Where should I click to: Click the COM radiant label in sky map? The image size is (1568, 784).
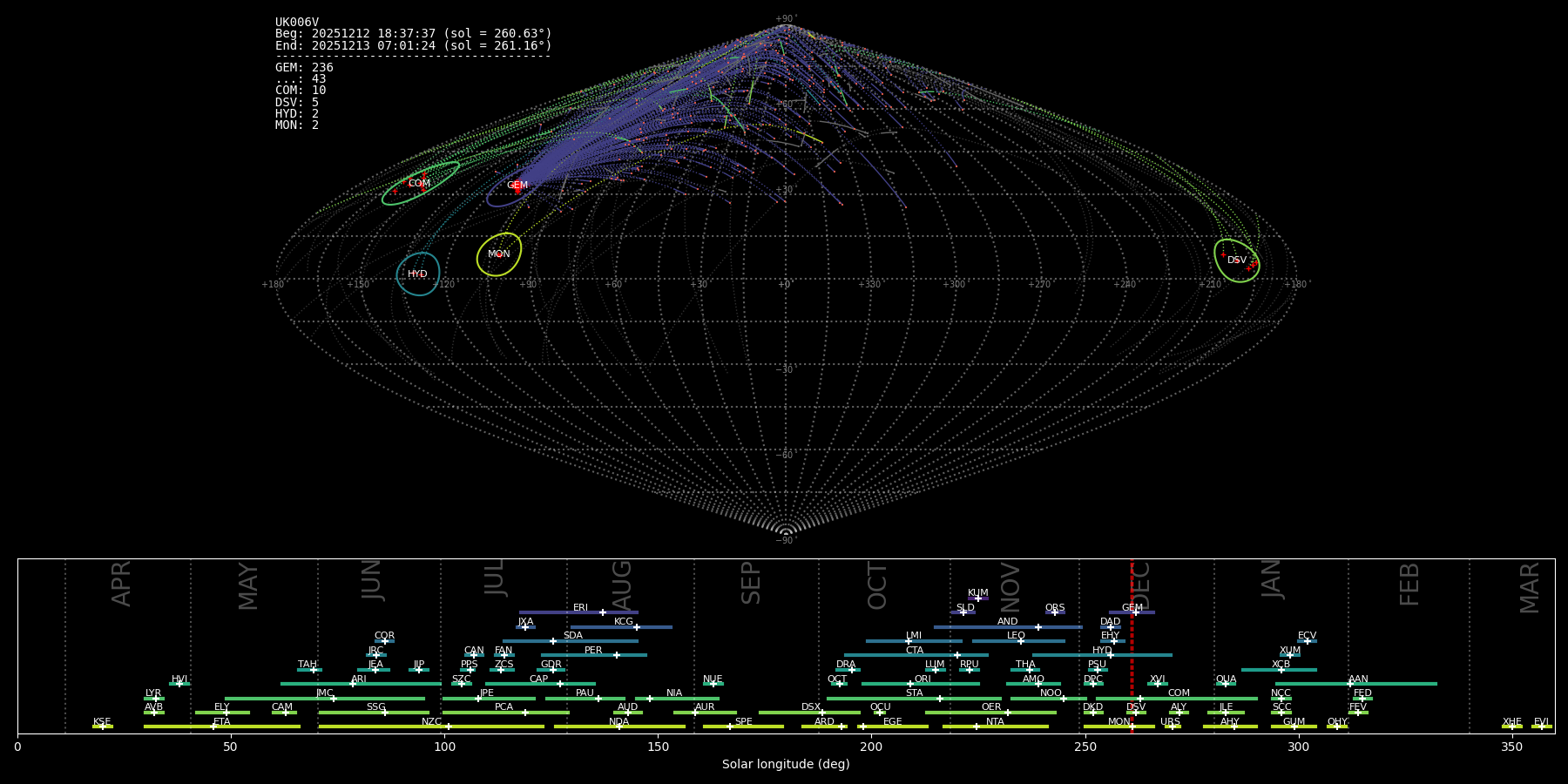coord(419,184)
